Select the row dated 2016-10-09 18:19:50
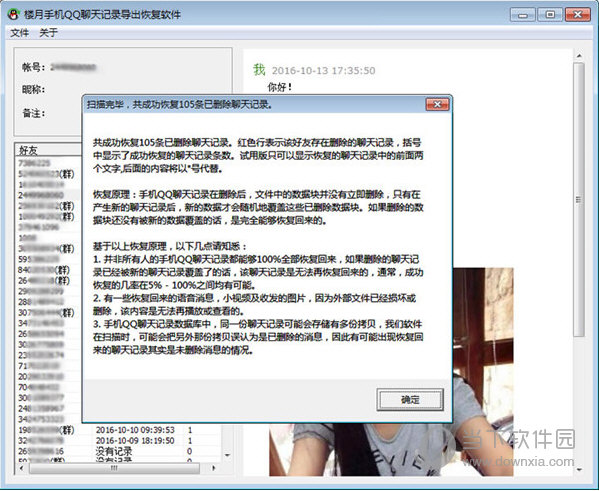Screen dimensions: 599x491 [119, 441]
